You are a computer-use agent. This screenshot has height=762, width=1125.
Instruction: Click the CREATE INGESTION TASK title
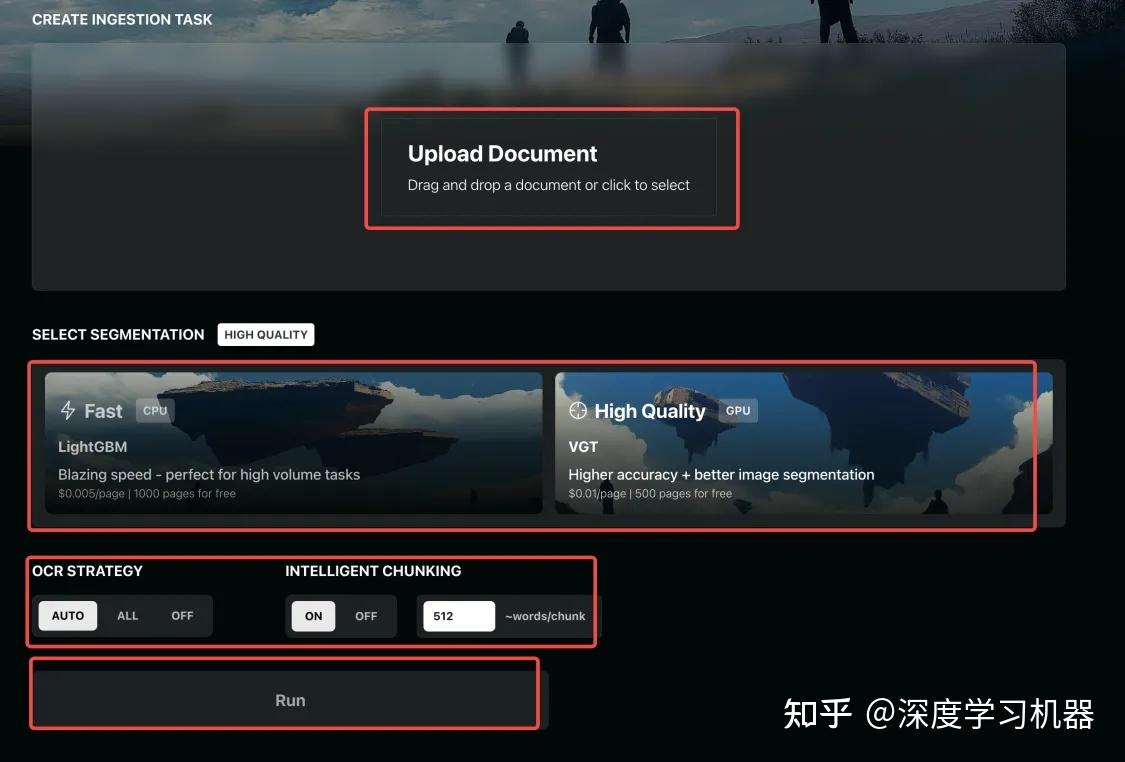pyautogui.click(x=121, y=19)
